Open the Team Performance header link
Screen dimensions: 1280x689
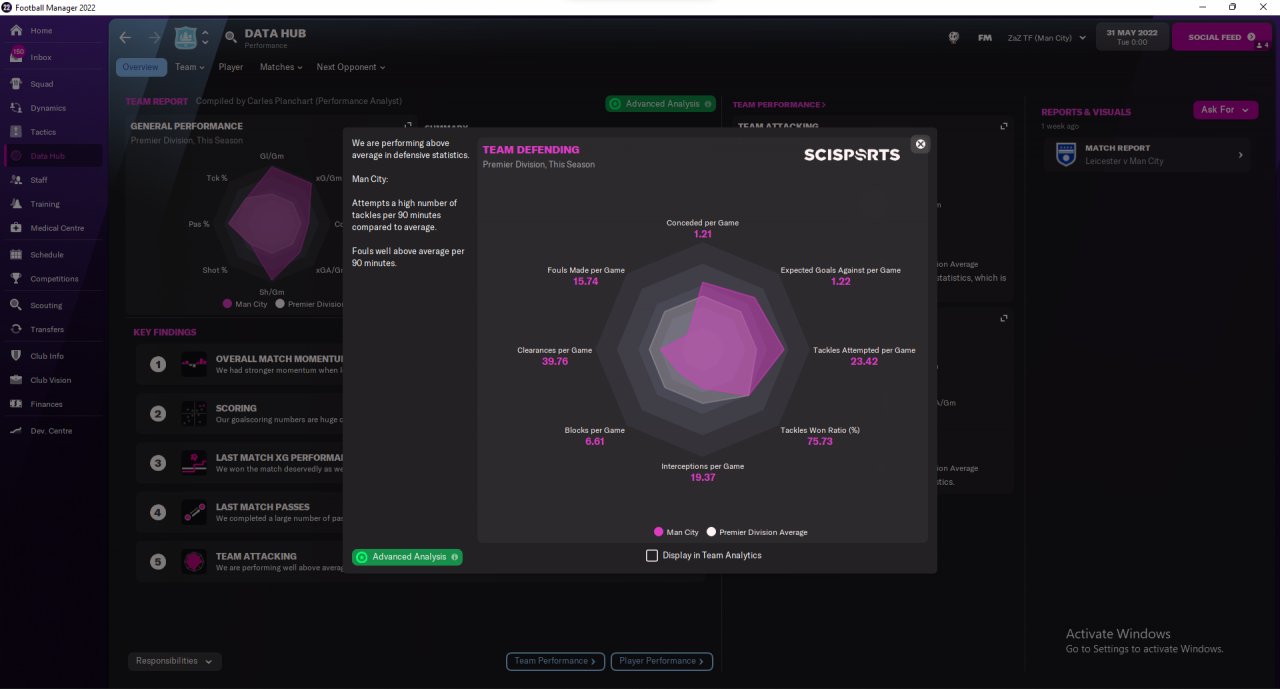tap(779, 104)
